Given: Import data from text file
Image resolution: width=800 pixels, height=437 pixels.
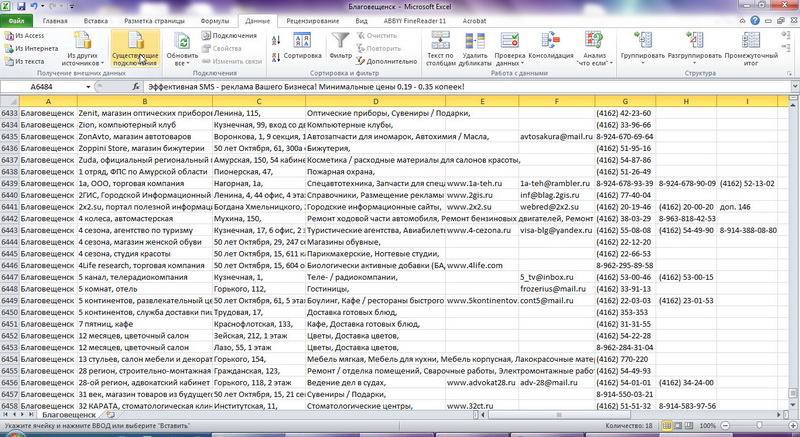Looking at the screenshot, I should [24, 61].
